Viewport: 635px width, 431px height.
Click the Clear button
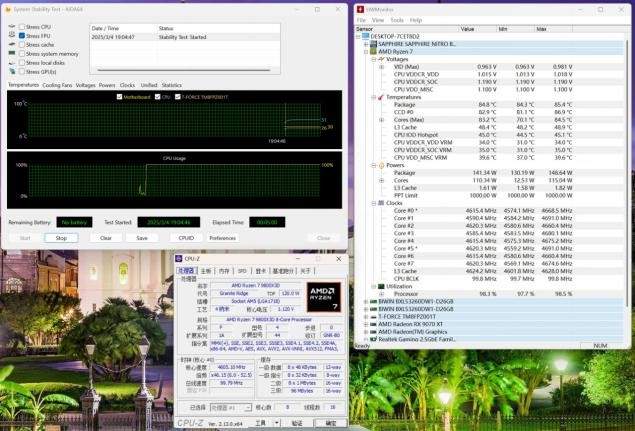106,238
